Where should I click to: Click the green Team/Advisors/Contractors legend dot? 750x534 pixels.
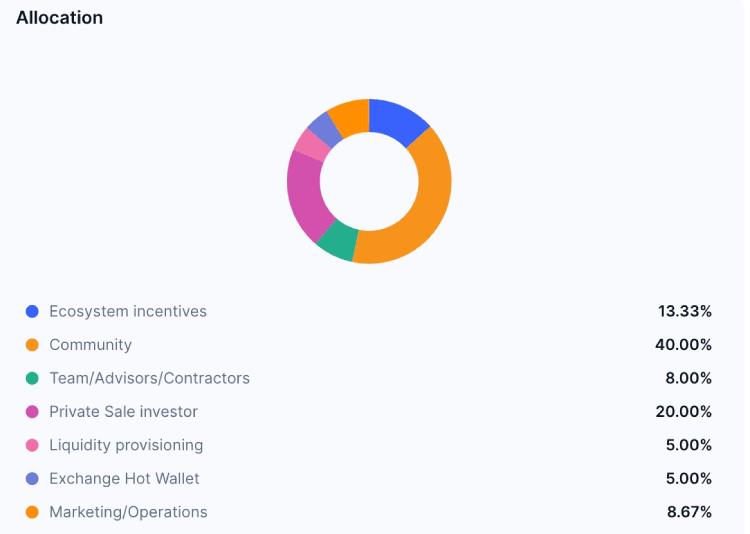pyautogui.click(x=32, y=379)
